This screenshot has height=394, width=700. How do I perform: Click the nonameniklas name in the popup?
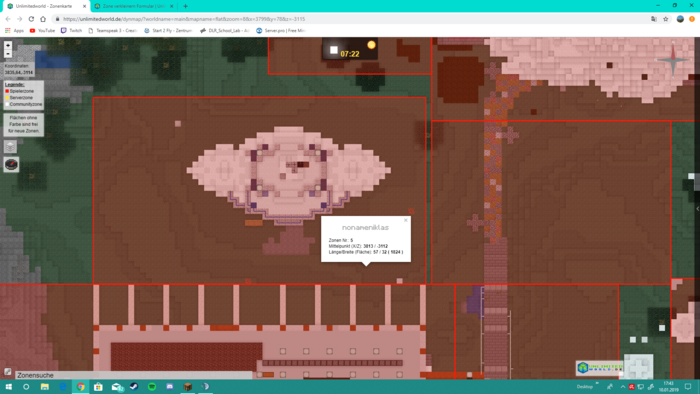[x=365, y=228]
